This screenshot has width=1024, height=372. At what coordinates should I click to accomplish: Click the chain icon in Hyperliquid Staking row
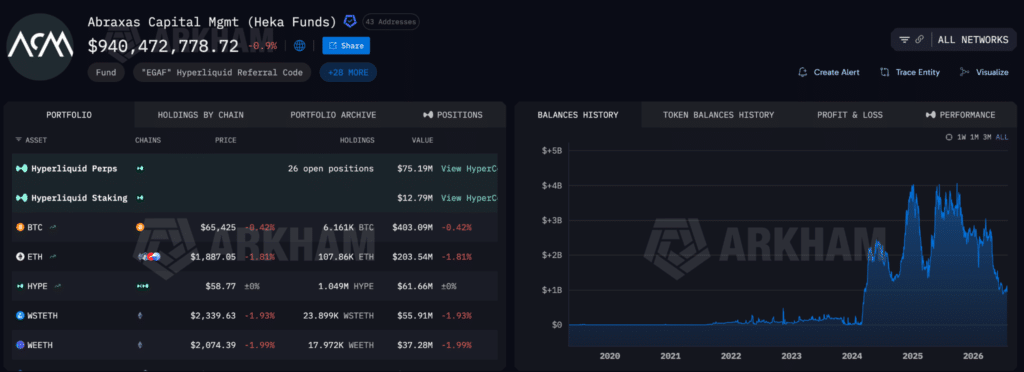coord(140,198)
